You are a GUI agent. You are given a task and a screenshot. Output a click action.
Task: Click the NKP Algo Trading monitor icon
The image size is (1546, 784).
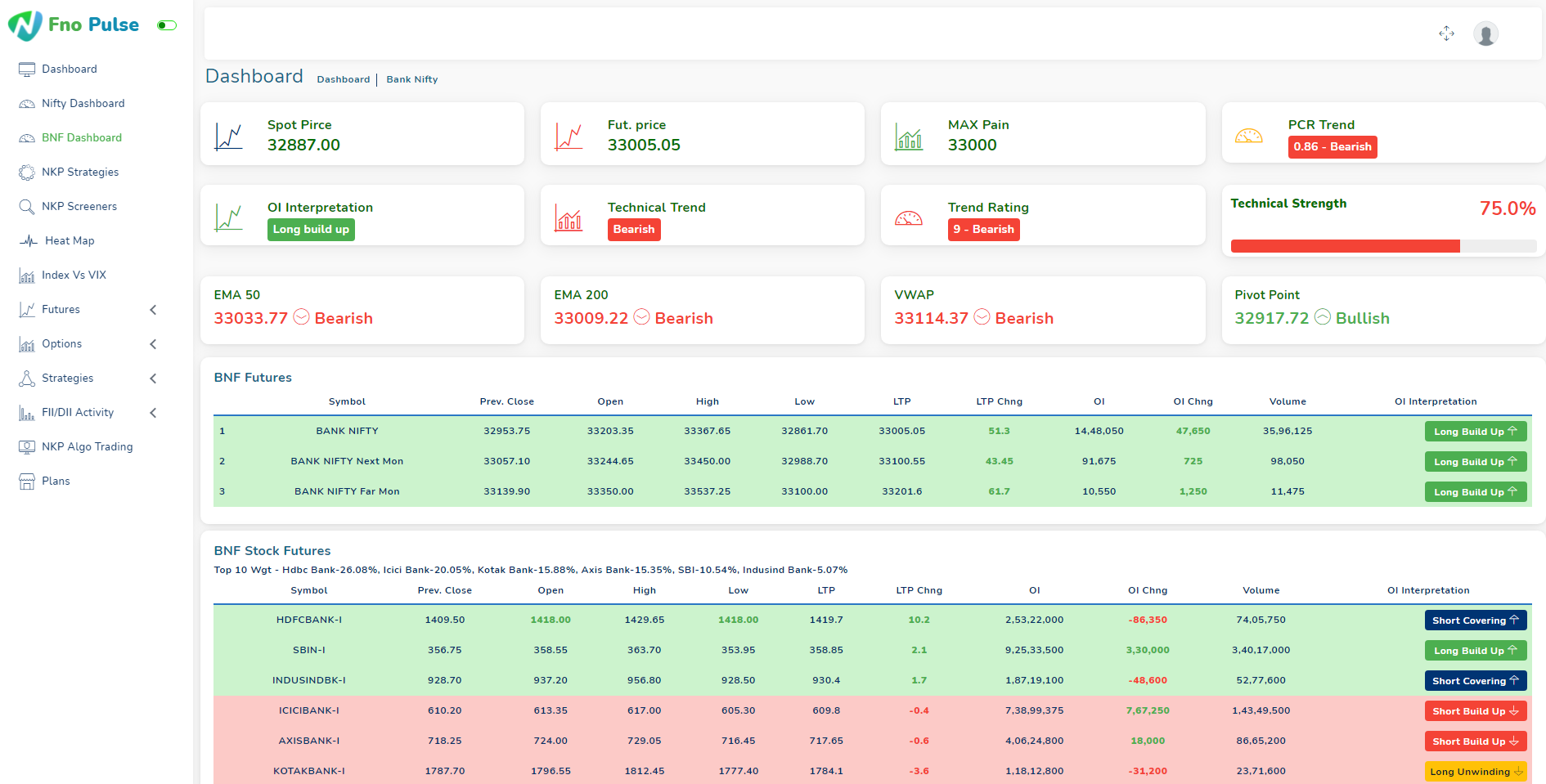tap(27, 447)
